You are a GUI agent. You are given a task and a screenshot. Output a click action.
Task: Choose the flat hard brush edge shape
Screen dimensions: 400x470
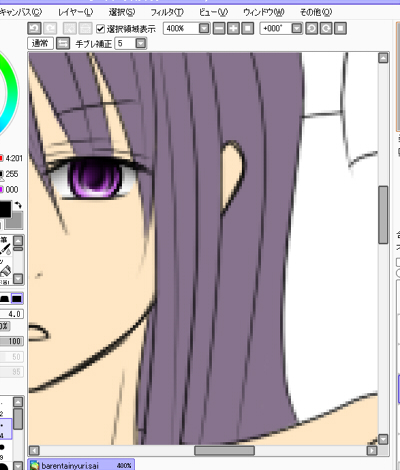click(x=17, y=298)
